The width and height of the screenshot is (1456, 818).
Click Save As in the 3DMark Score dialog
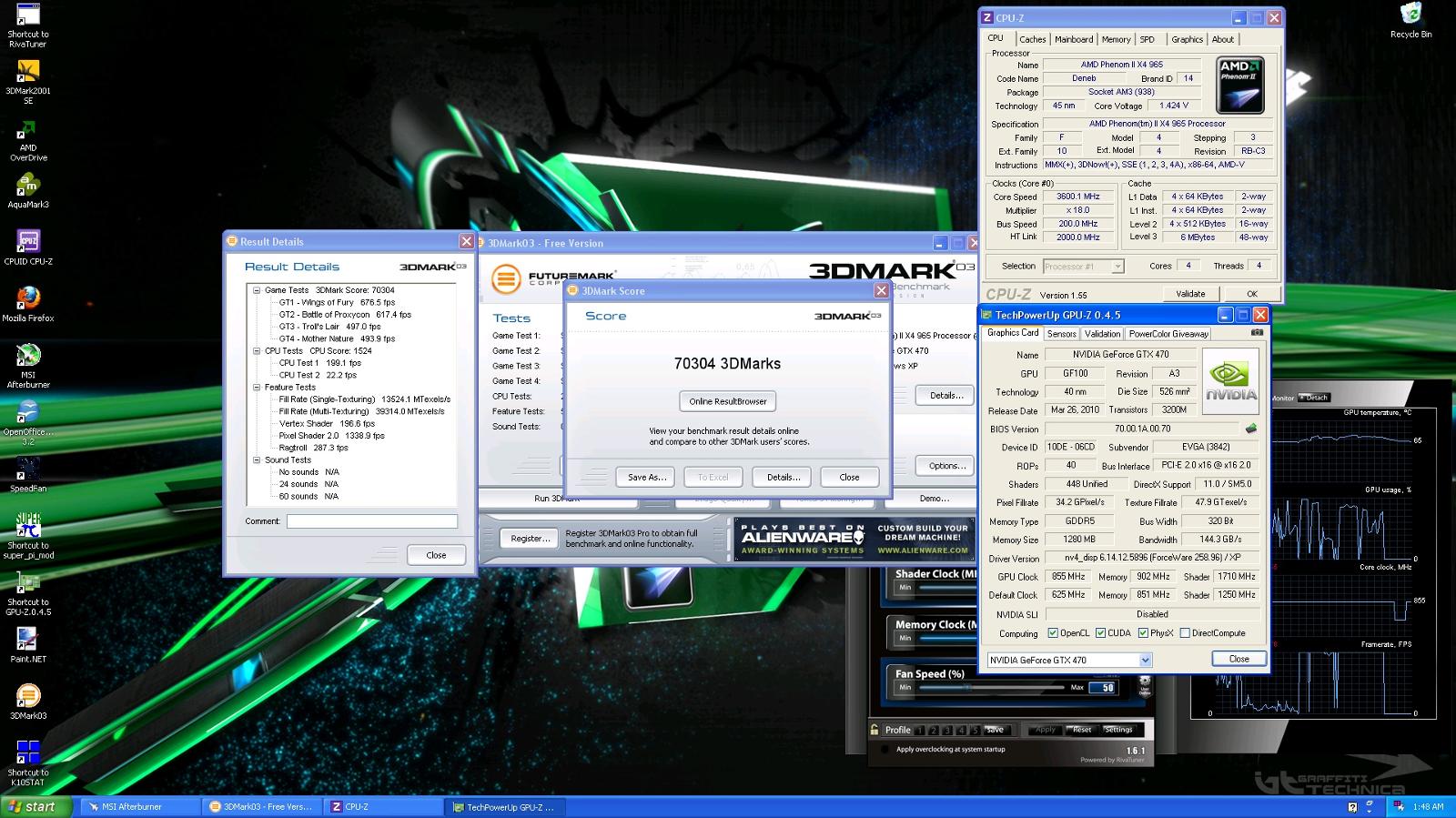click(x=646, y=477)
